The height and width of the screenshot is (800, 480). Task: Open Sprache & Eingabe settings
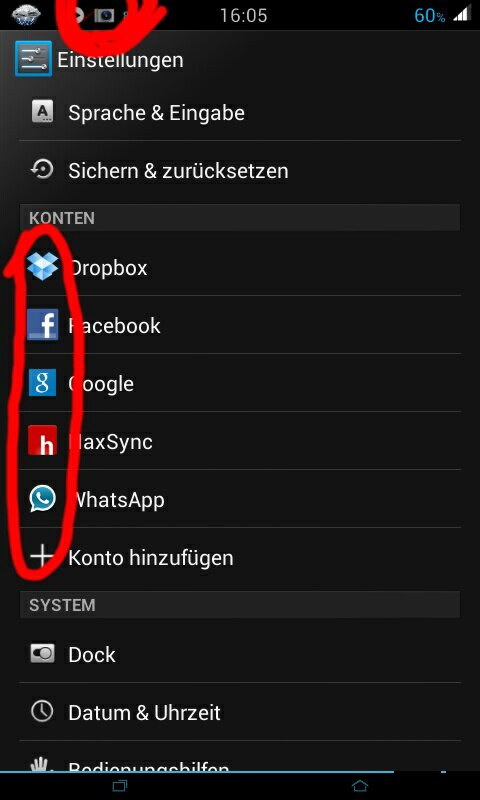(240, 112)
